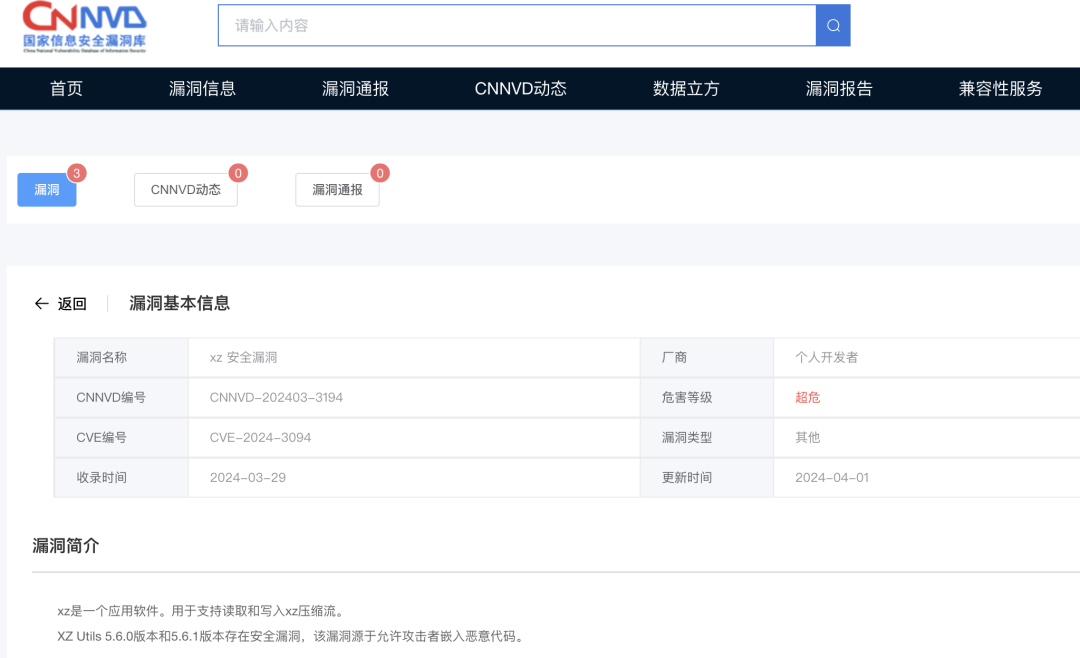The image size is (1080, 658).
Task: Click the xz 安全漏洞 name value
Action: [243, 357]
